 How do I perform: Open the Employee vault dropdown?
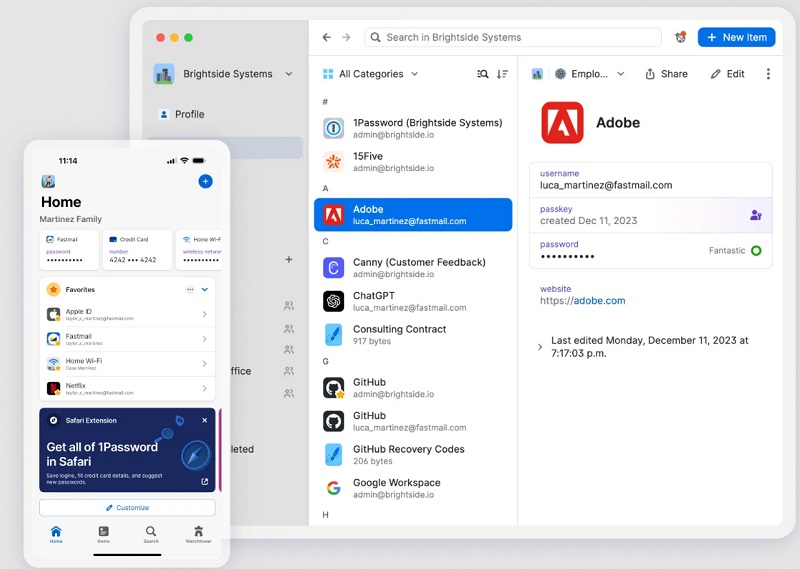pyautogui.click(x=589, y=74)
